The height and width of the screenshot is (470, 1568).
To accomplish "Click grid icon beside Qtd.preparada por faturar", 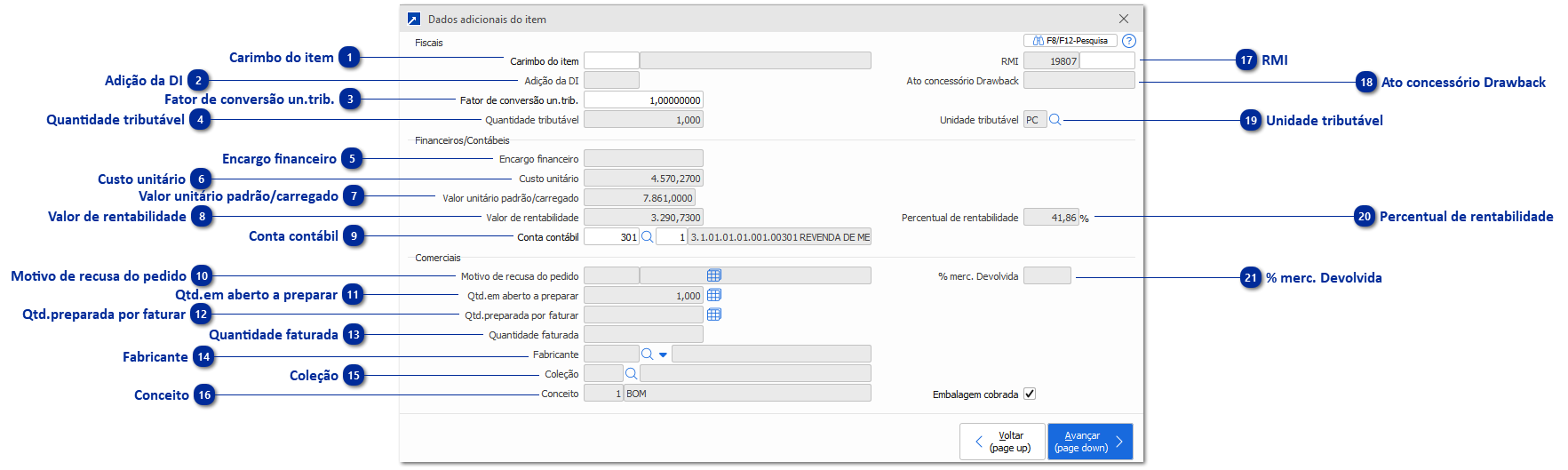I will click(714, 315).
